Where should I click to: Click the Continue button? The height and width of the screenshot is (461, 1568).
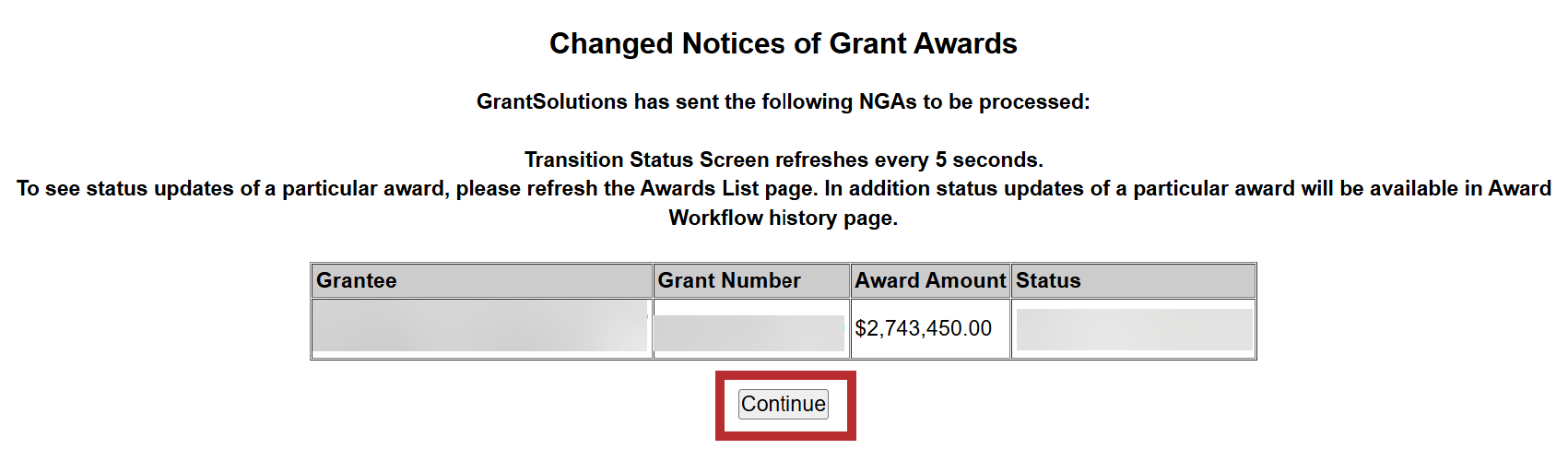(784, 404)
